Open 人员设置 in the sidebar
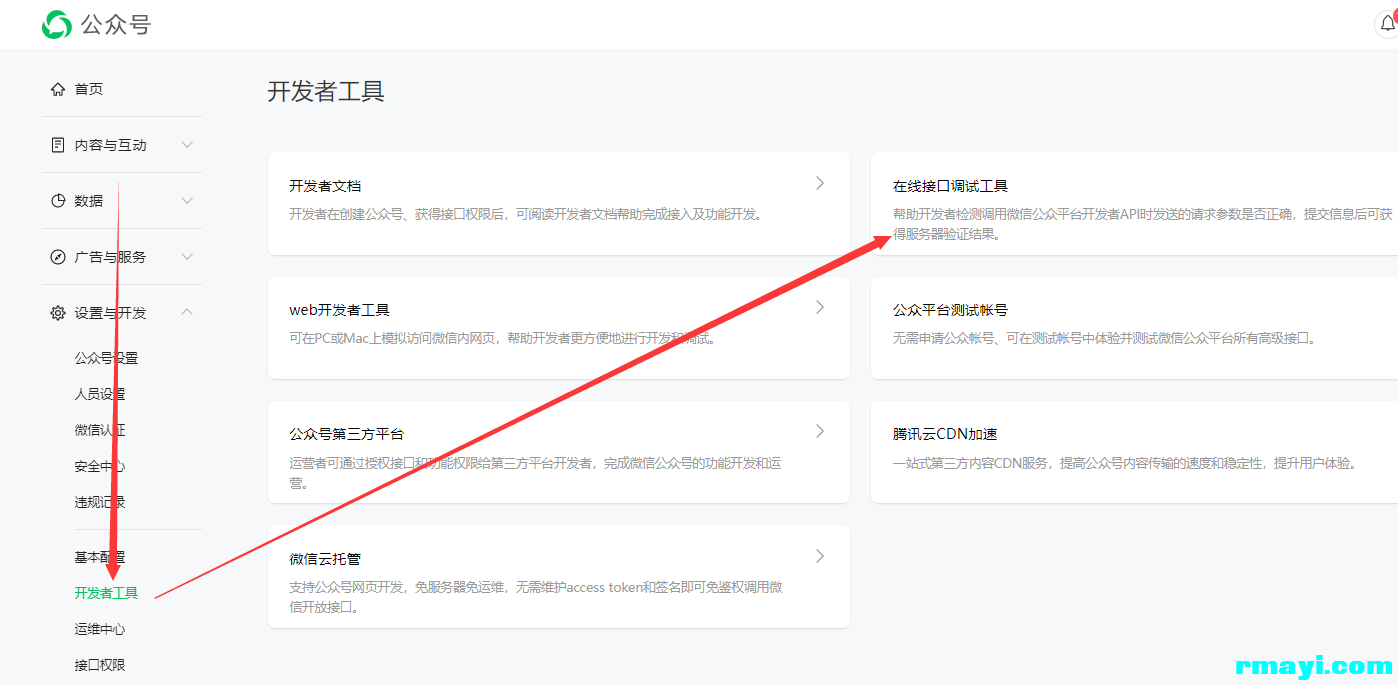Viewport: 1398px width, 685px height. tap(100, 394)
